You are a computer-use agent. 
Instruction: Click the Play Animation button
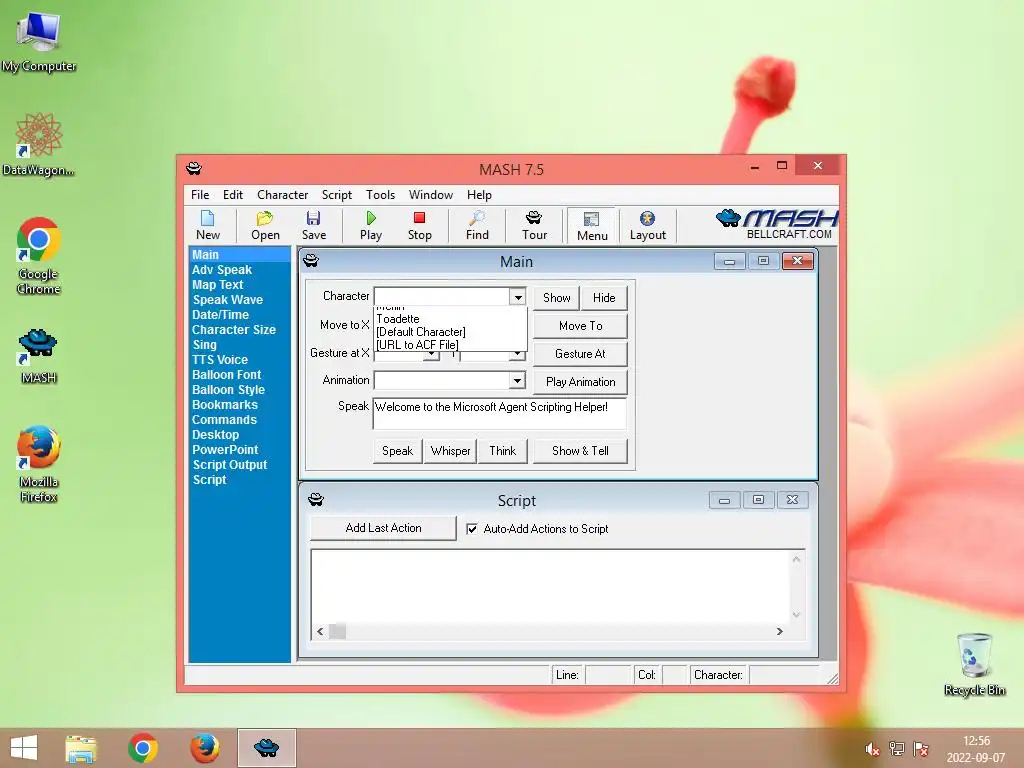581,382
